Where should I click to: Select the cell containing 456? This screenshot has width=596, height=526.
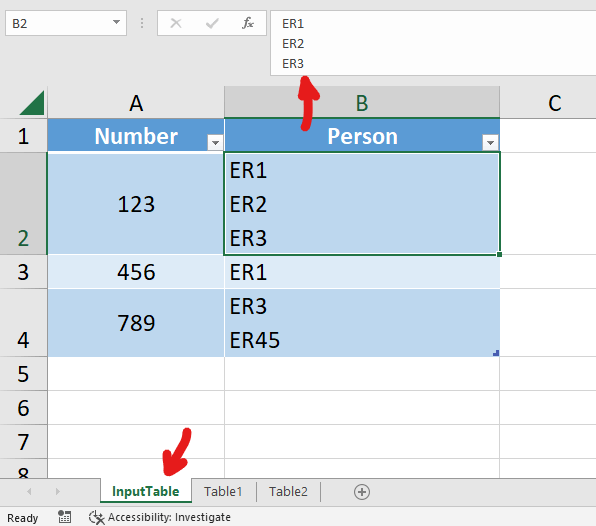(136, 272)
